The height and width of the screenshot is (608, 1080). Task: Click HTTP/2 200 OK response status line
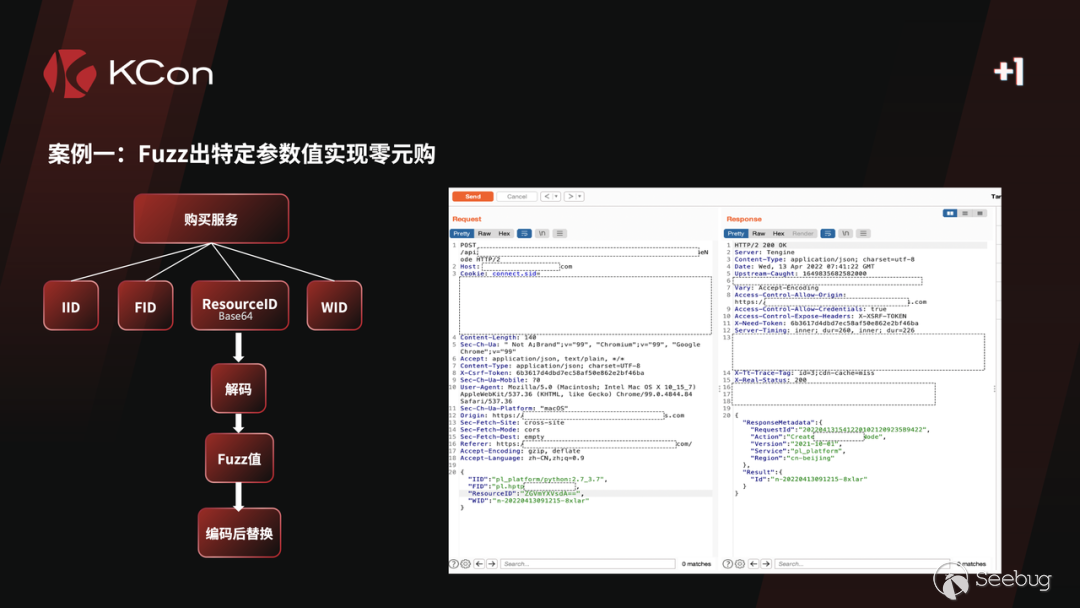tap(760, 245)
